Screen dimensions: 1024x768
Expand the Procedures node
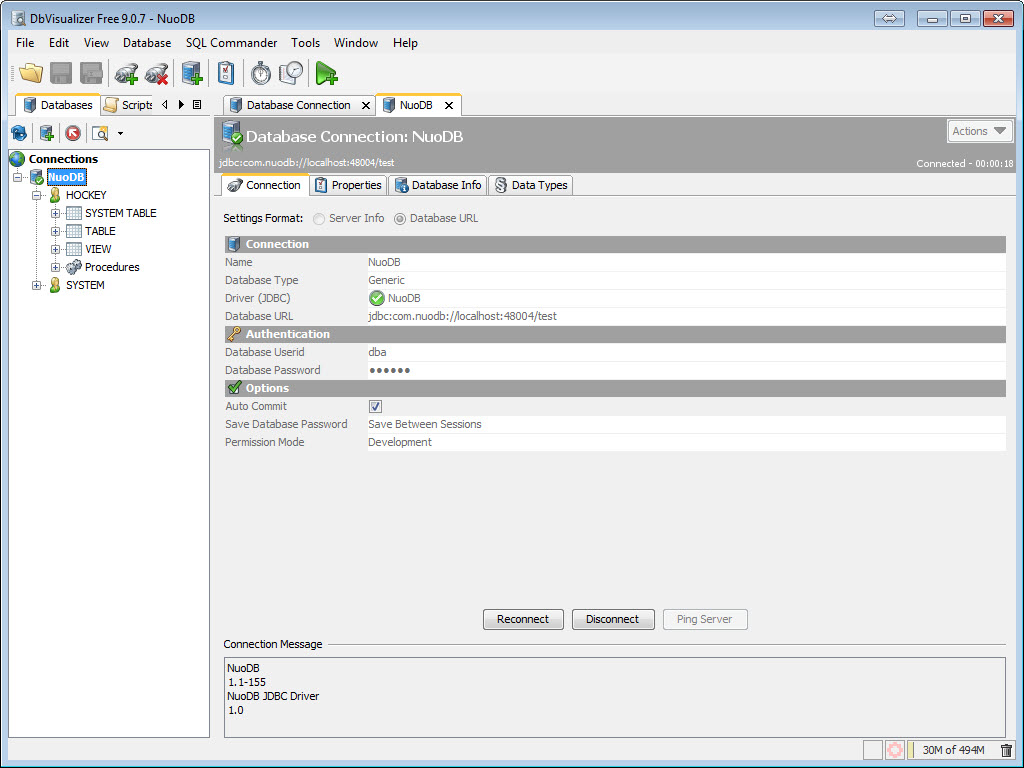(x=56, y=267)
